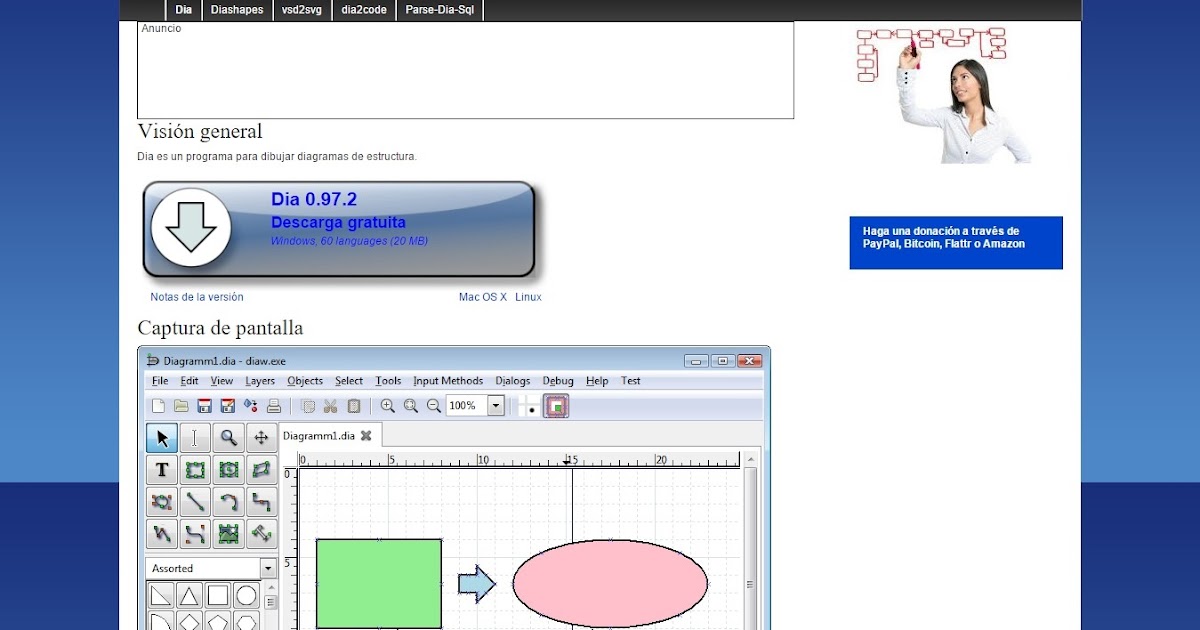Open the 100% zoom dropdown arrow
Viewport: 1200px width, 630px height.
(x=496, y=406)
